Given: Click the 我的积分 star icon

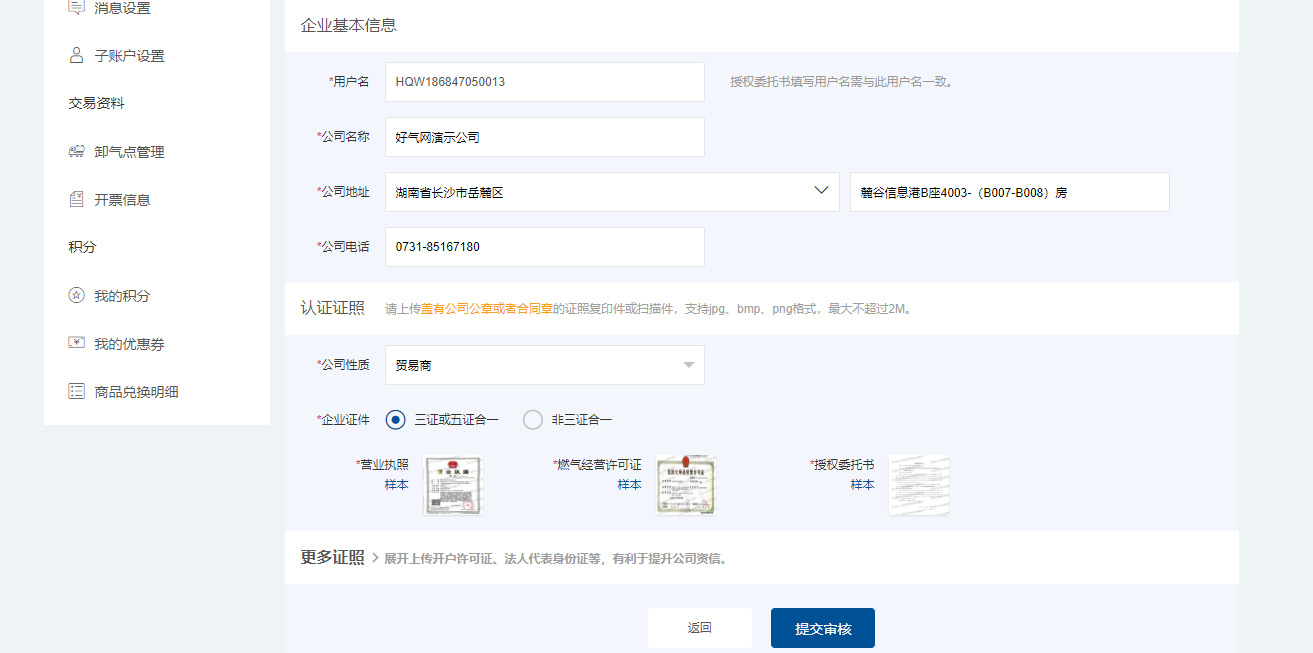Looking at the screenshot, I should click(x=76, y=295).
